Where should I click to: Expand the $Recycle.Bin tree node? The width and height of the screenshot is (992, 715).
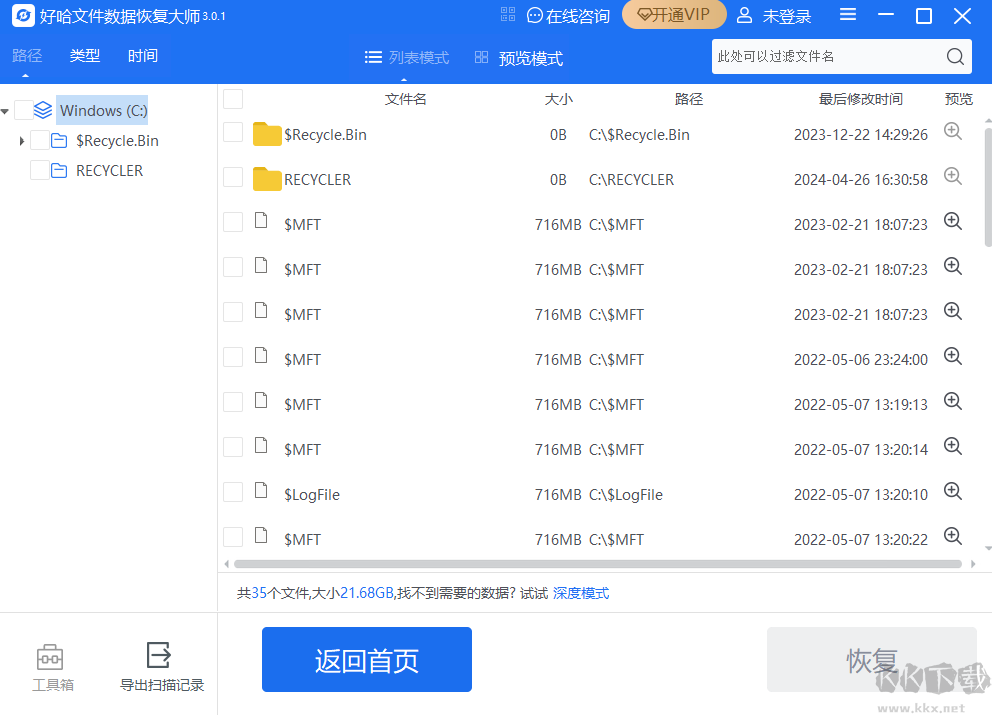(x=20, y=140)
